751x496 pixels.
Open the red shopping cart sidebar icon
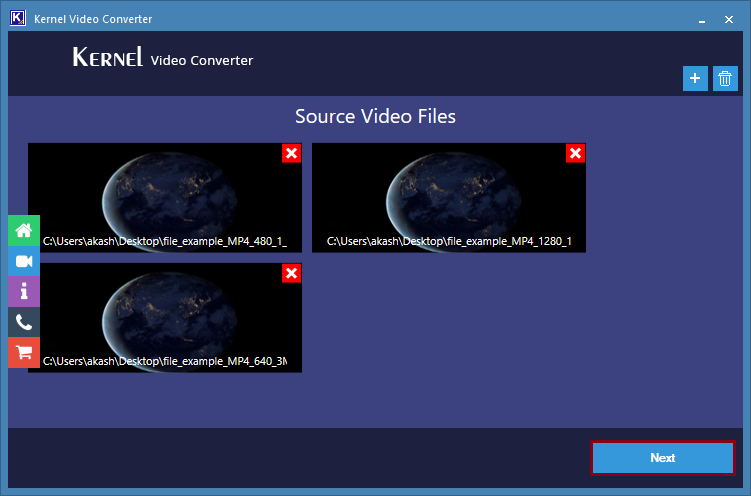(x=24, y=352)
